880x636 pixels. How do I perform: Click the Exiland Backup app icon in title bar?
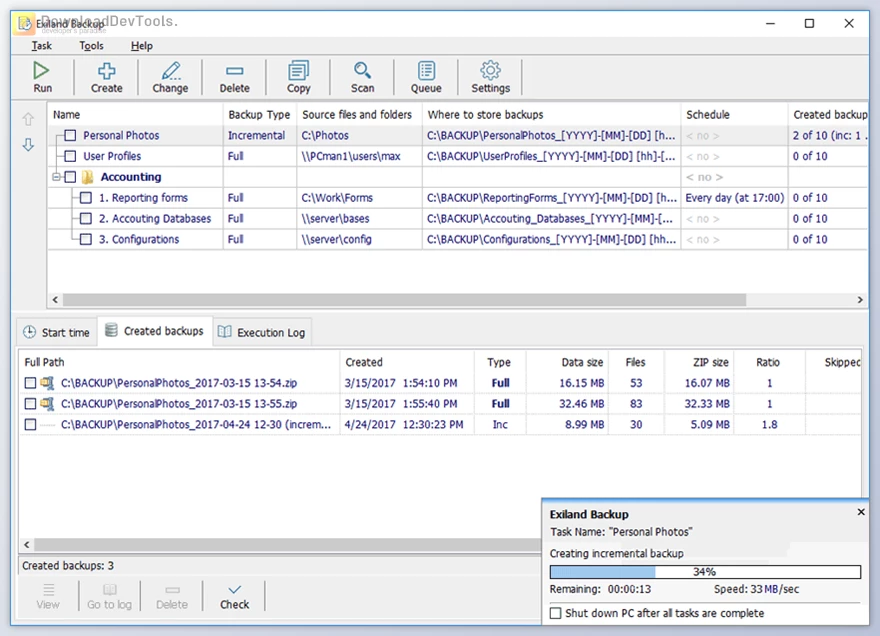[25, 24]
